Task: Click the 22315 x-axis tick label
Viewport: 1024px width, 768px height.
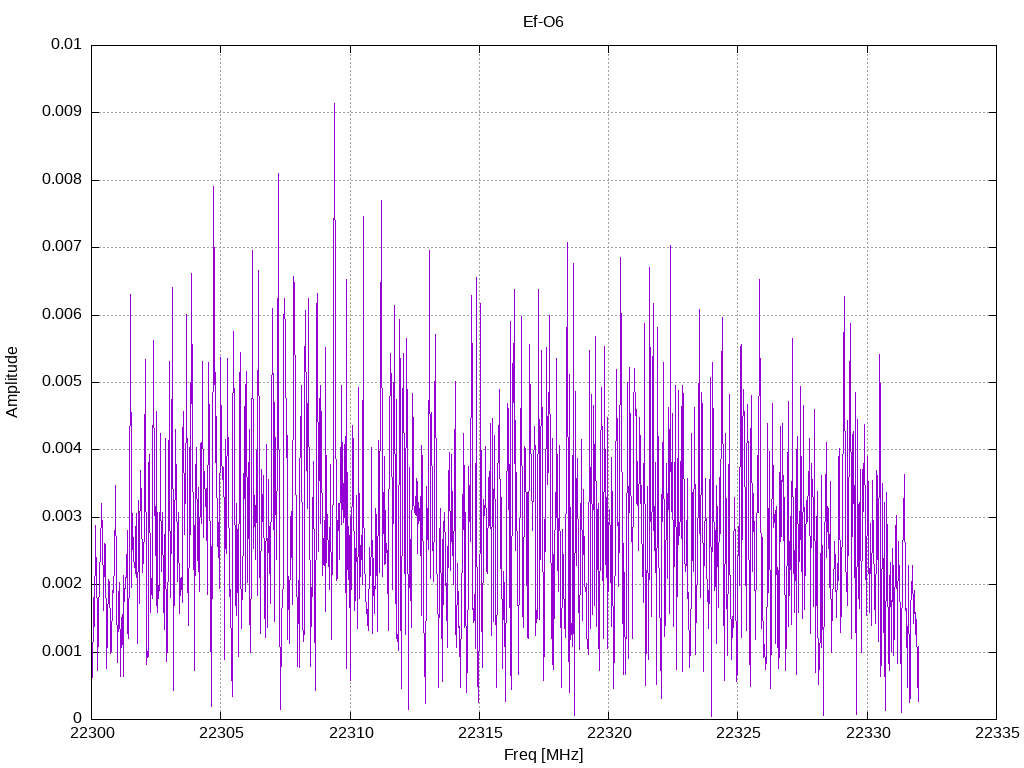Action: coord(479,733)
